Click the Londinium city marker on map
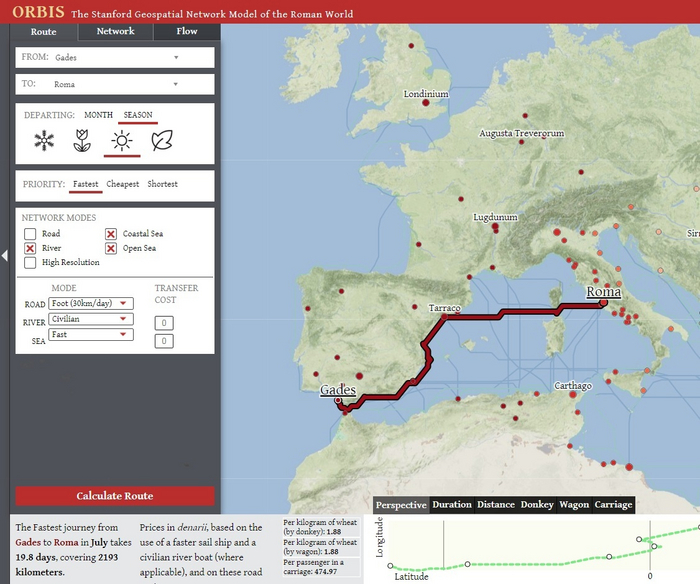This screenshot has width=700, height=584. (x=426, y=103)
